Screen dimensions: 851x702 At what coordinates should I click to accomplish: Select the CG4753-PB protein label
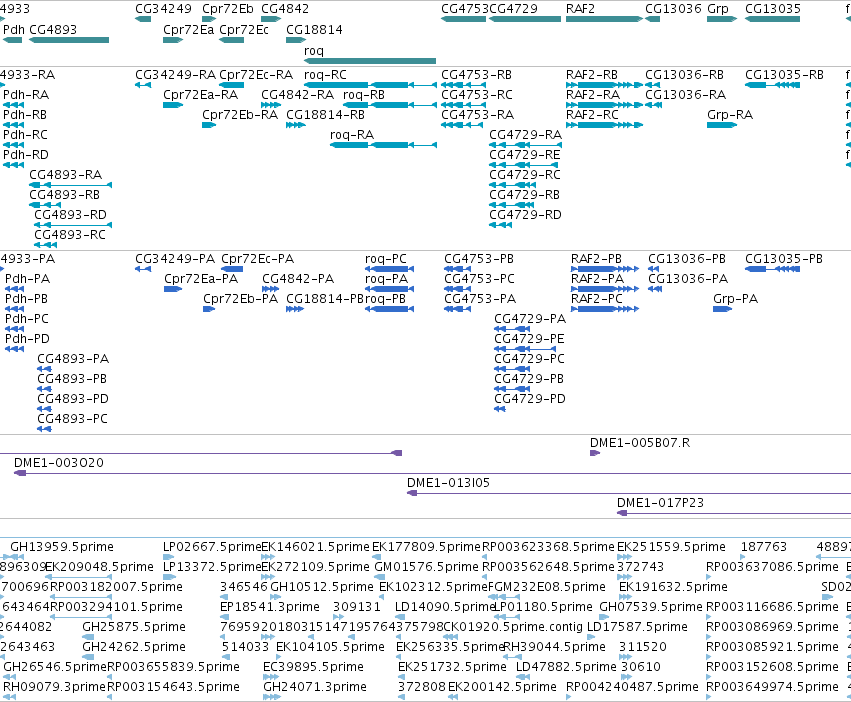[x=479, y=258]
